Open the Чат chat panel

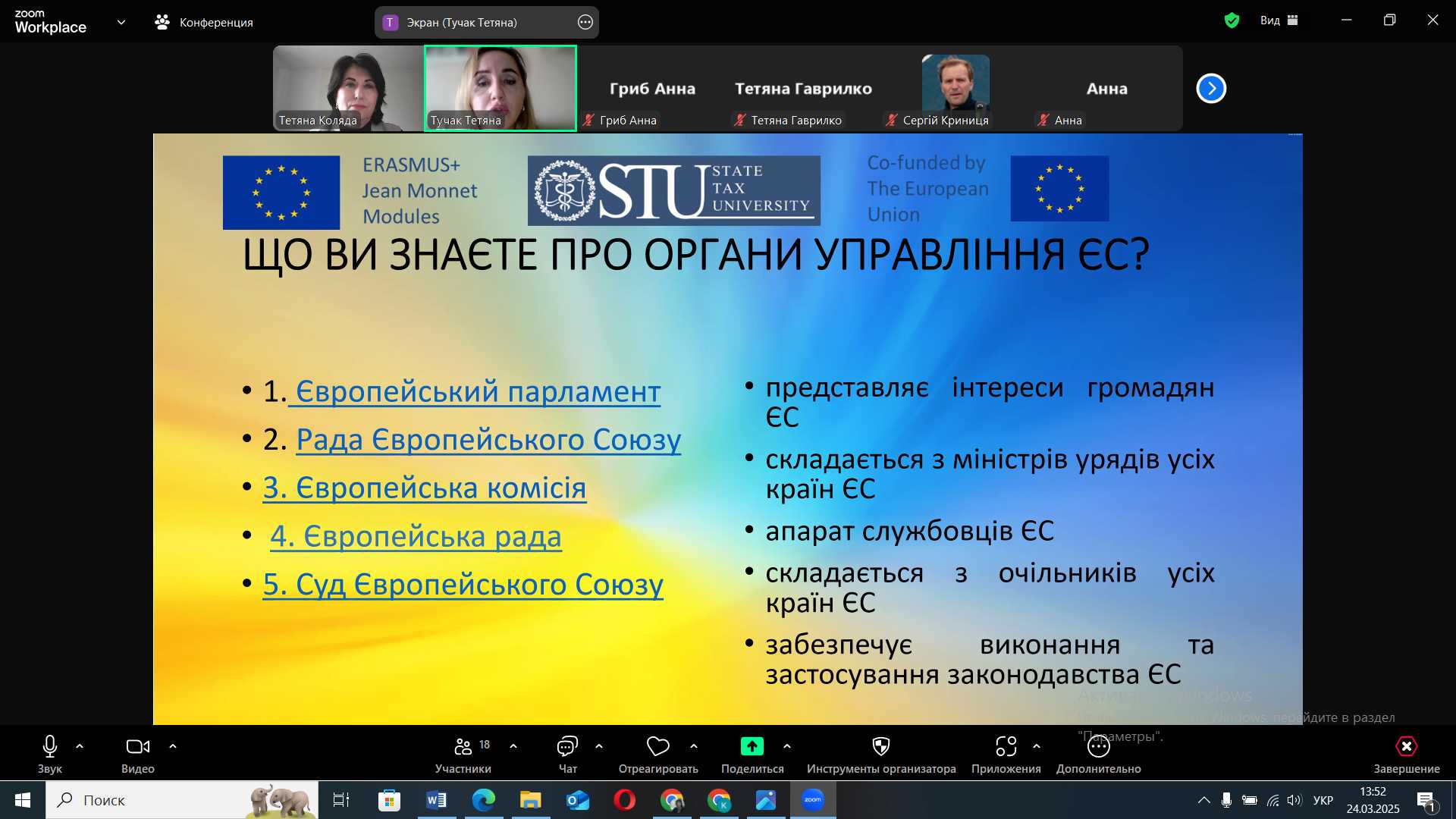567,755
